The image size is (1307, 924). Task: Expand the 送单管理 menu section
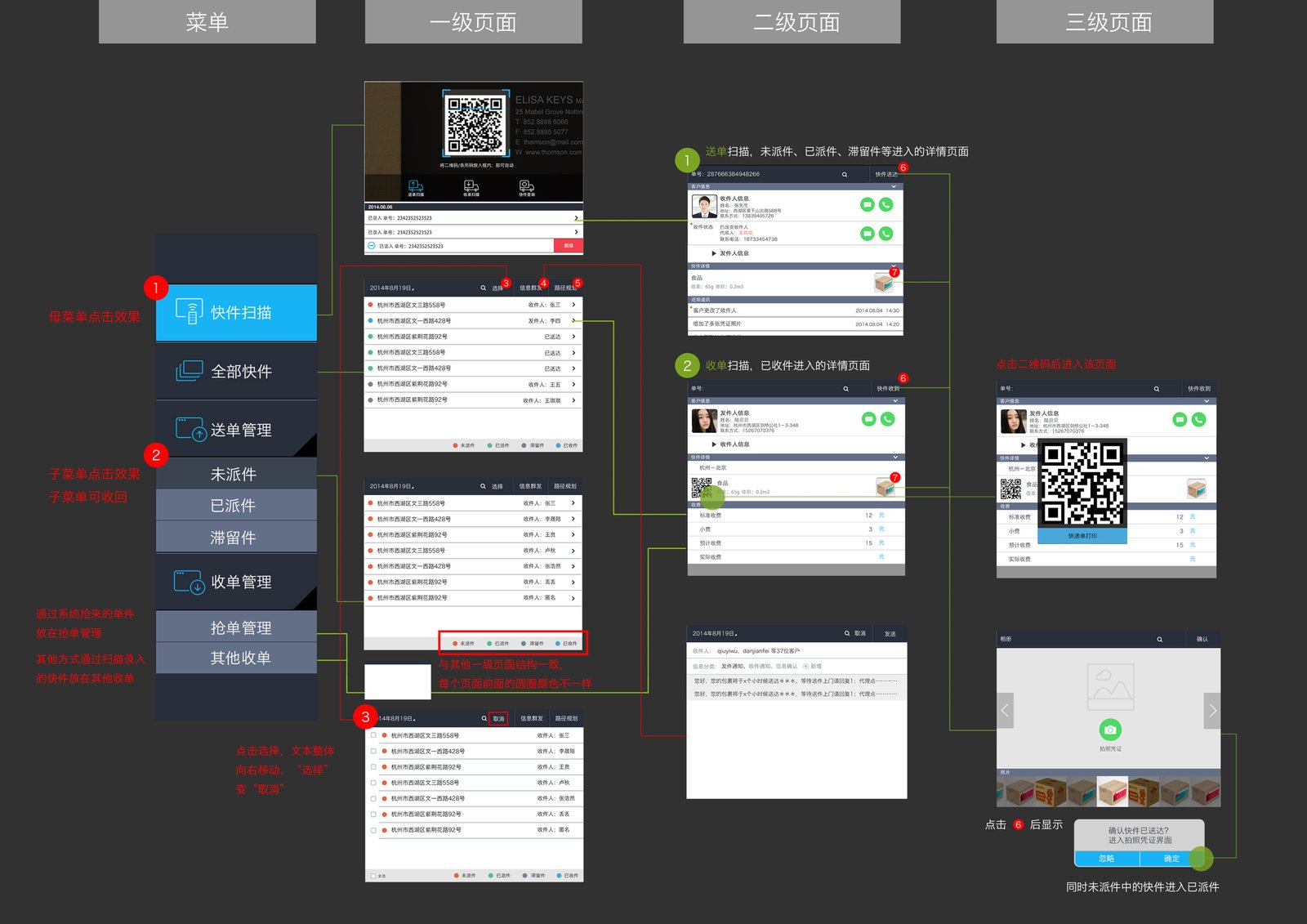(236, 430)
